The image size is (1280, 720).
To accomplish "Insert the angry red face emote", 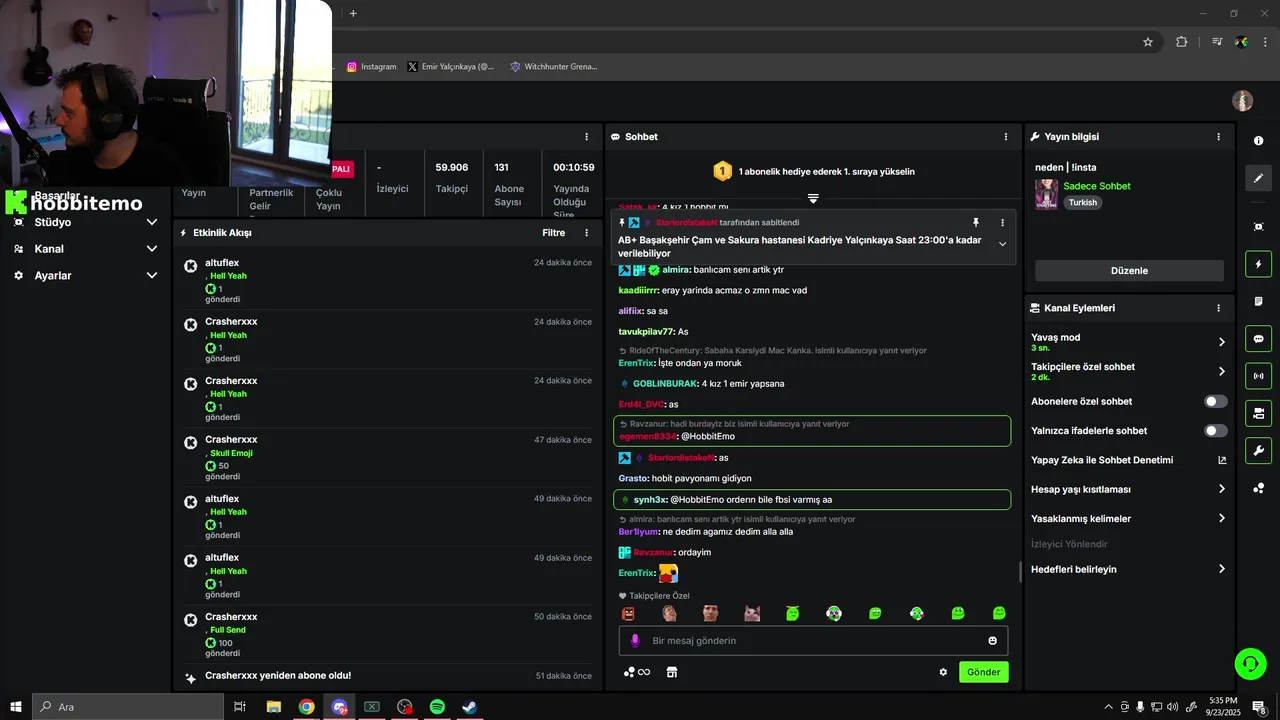I will 628,613.
